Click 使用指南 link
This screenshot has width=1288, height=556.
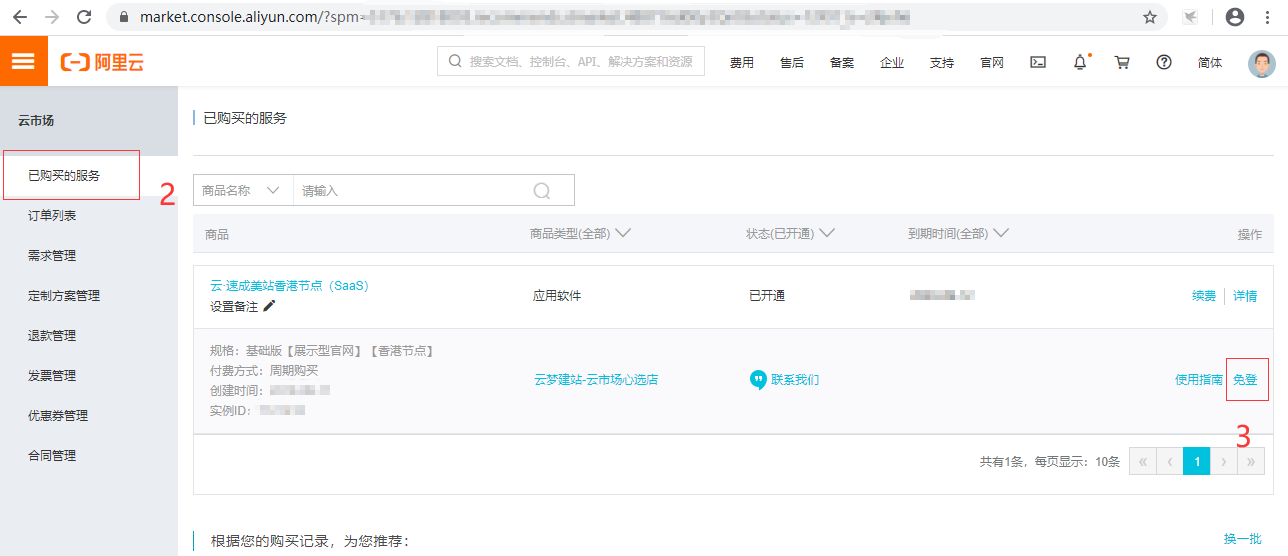pos(1199,380)
